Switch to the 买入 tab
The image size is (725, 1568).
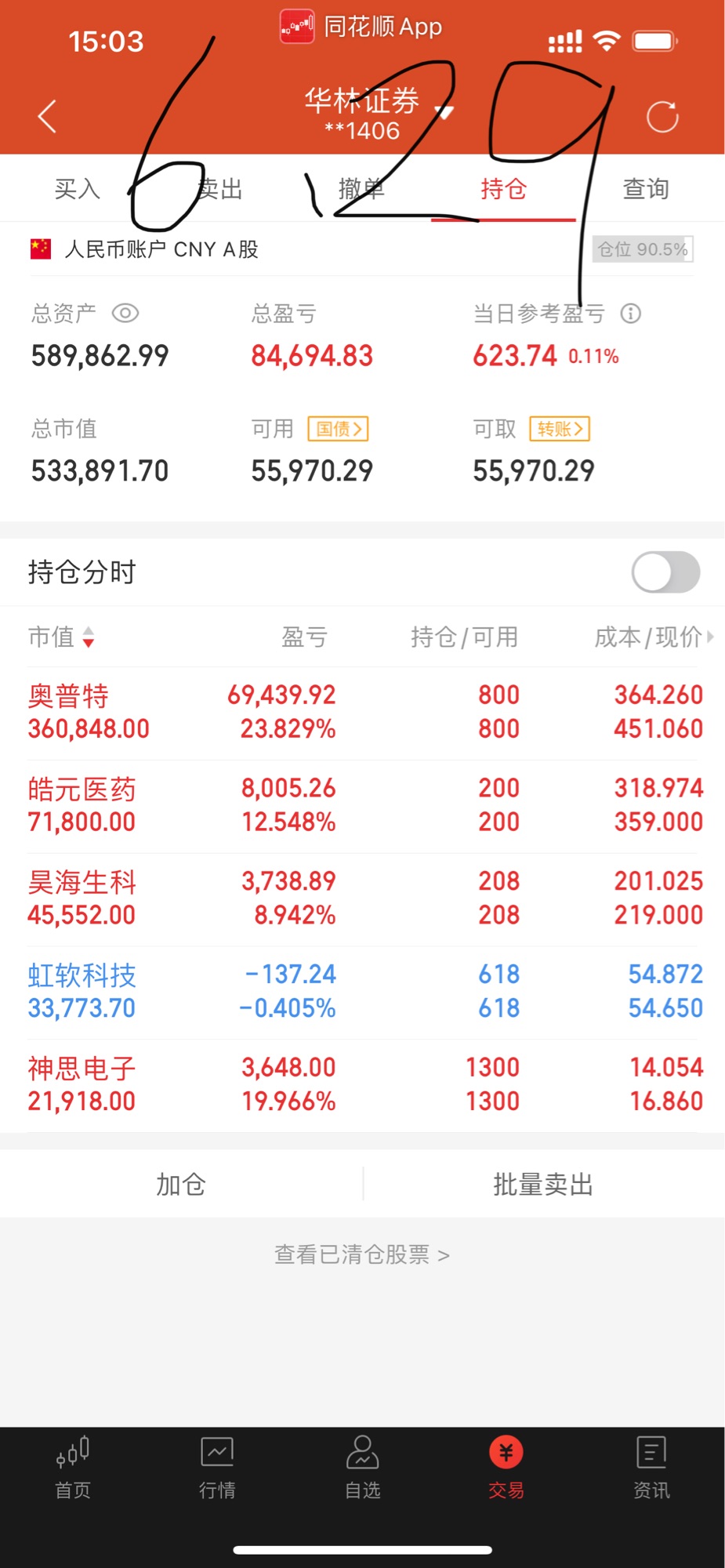[78, 189]
